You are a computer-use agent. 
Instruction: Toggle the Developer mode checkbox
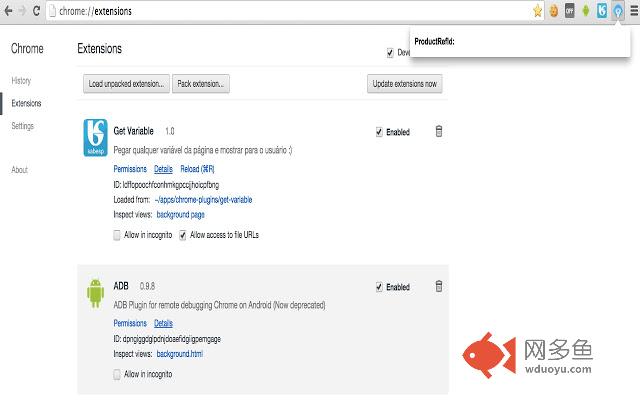tap(390, 53)
